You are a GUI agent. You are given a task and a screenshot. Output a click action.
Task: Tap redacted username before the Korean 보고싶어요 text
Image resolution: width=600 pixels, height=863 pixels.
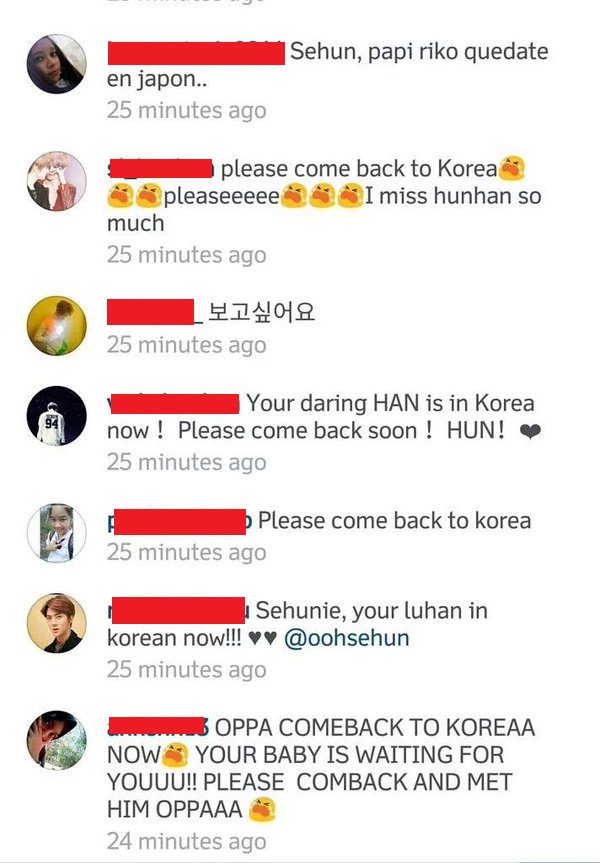coord(155,312)
